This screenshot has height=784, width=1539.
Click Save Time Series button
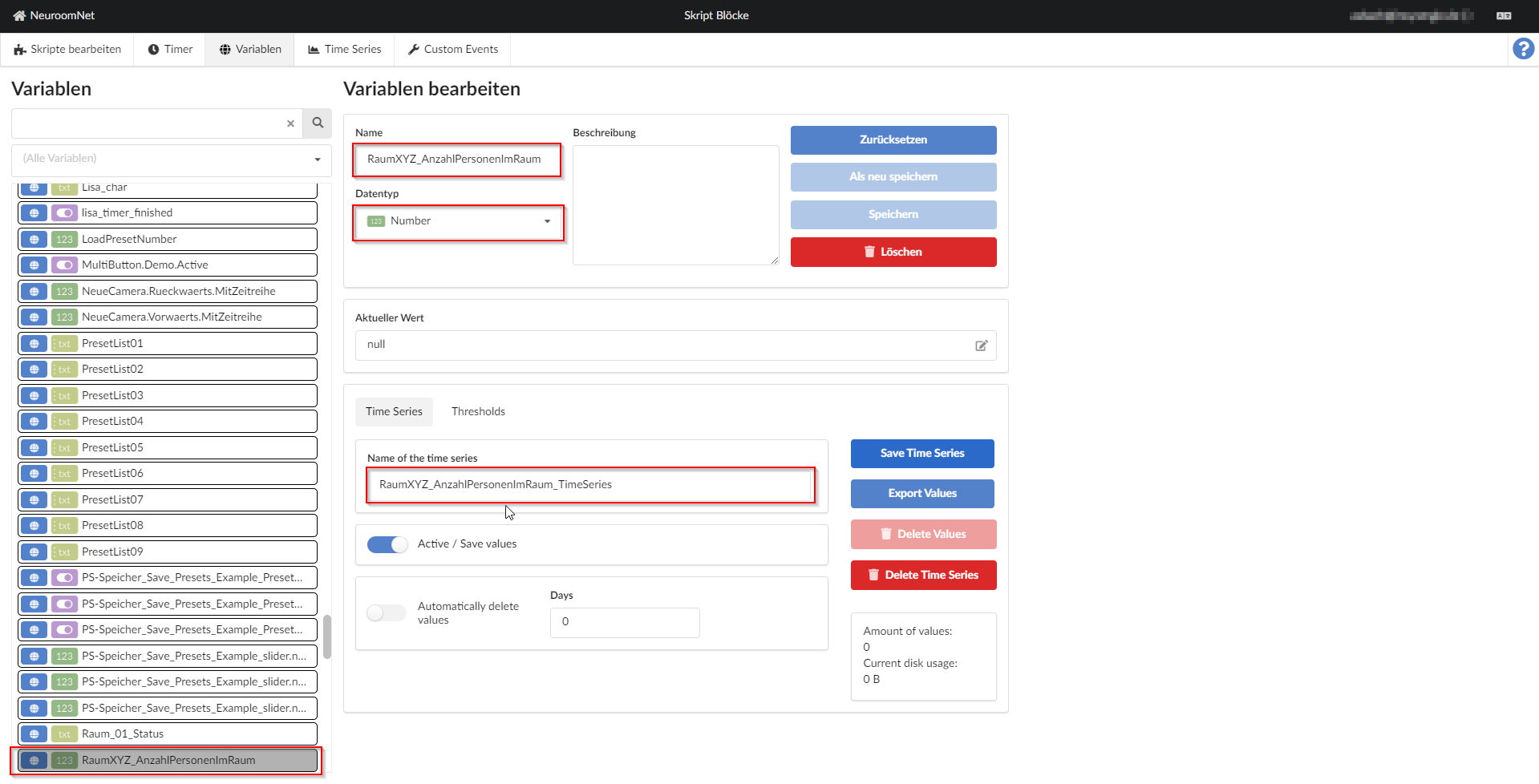[922, 454]
